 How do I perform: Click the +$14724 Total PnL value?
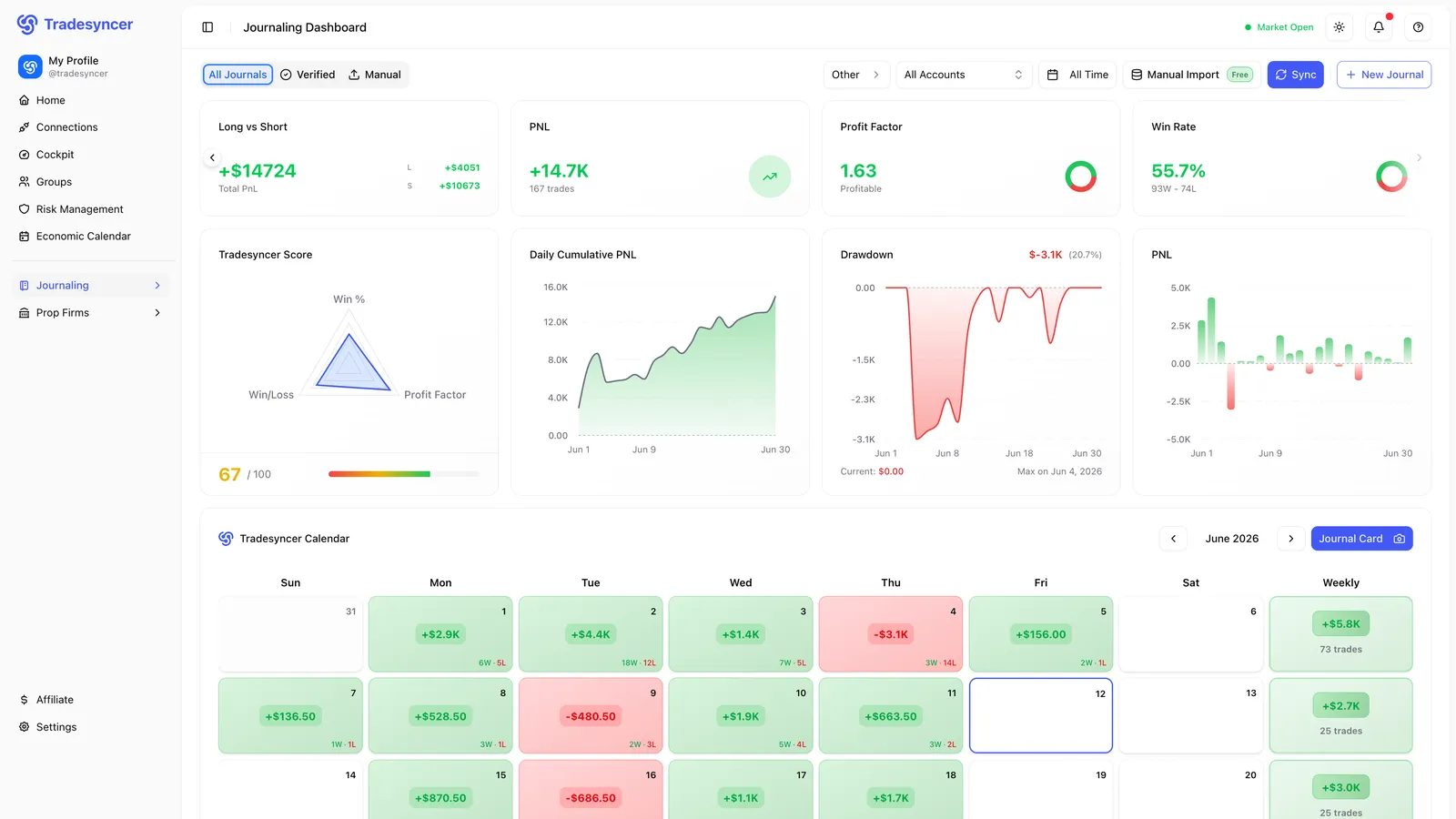tap(258, 171)
